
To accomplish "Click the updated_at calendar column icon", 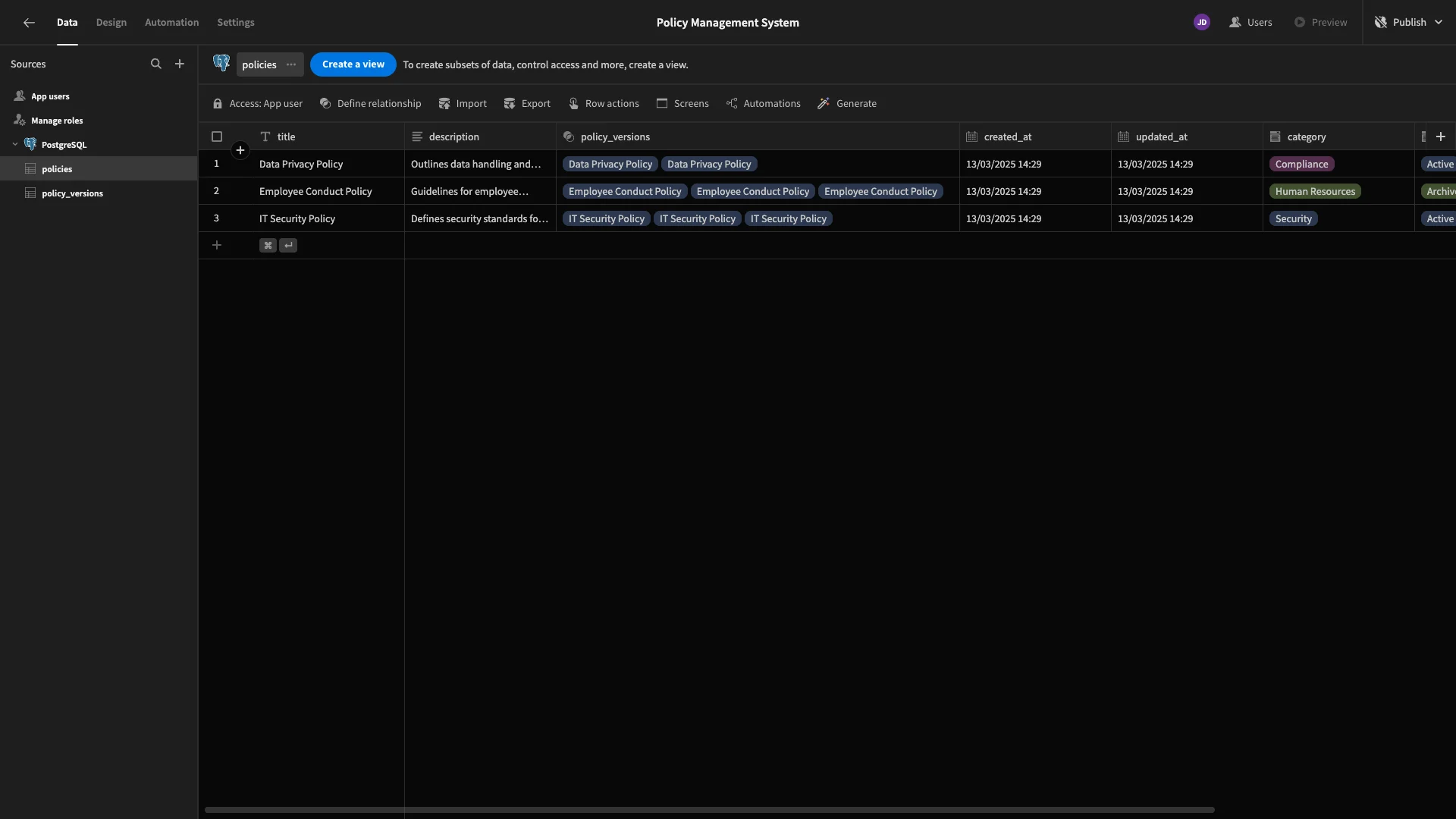I will click(x=1124, y=137).
